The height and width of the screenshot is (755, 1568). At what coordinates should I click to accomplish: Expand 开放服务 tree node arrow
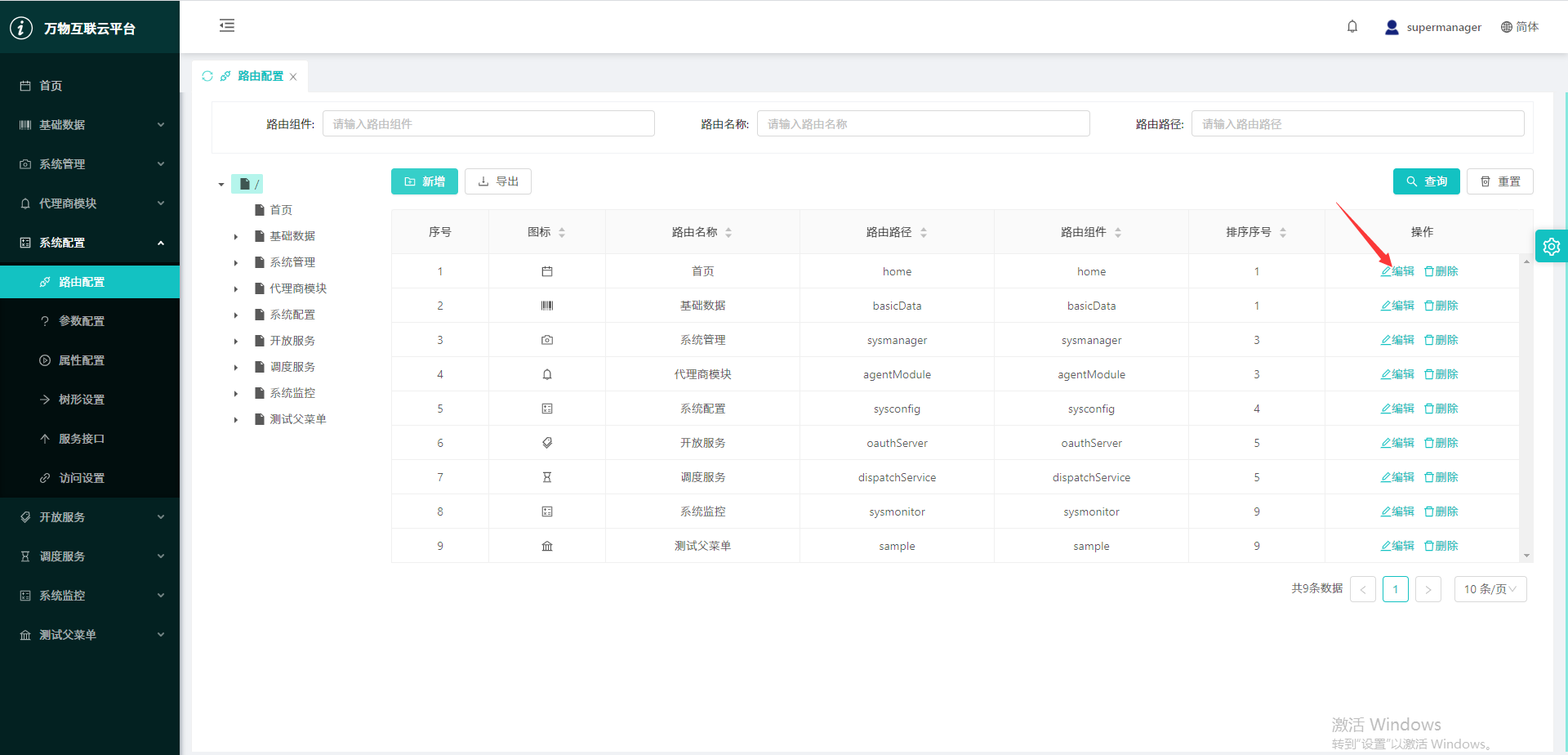pyautogui.click(x=236, y=342)
